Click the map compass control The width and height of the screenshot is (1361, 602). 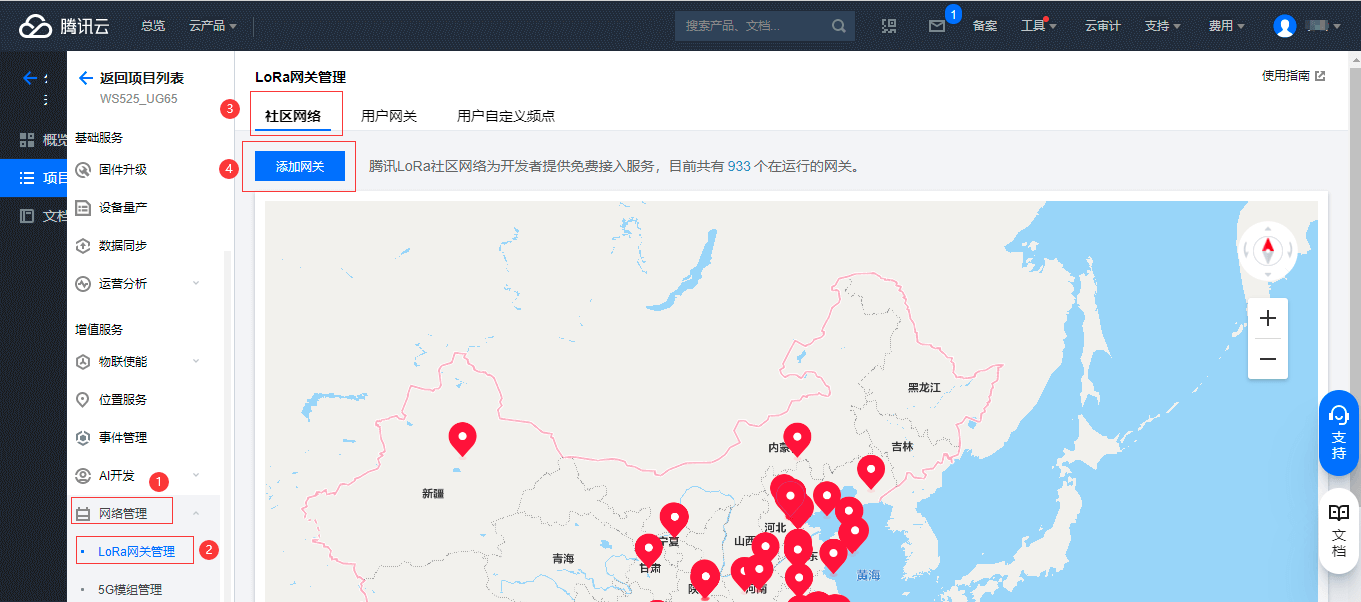(1267, 249)
